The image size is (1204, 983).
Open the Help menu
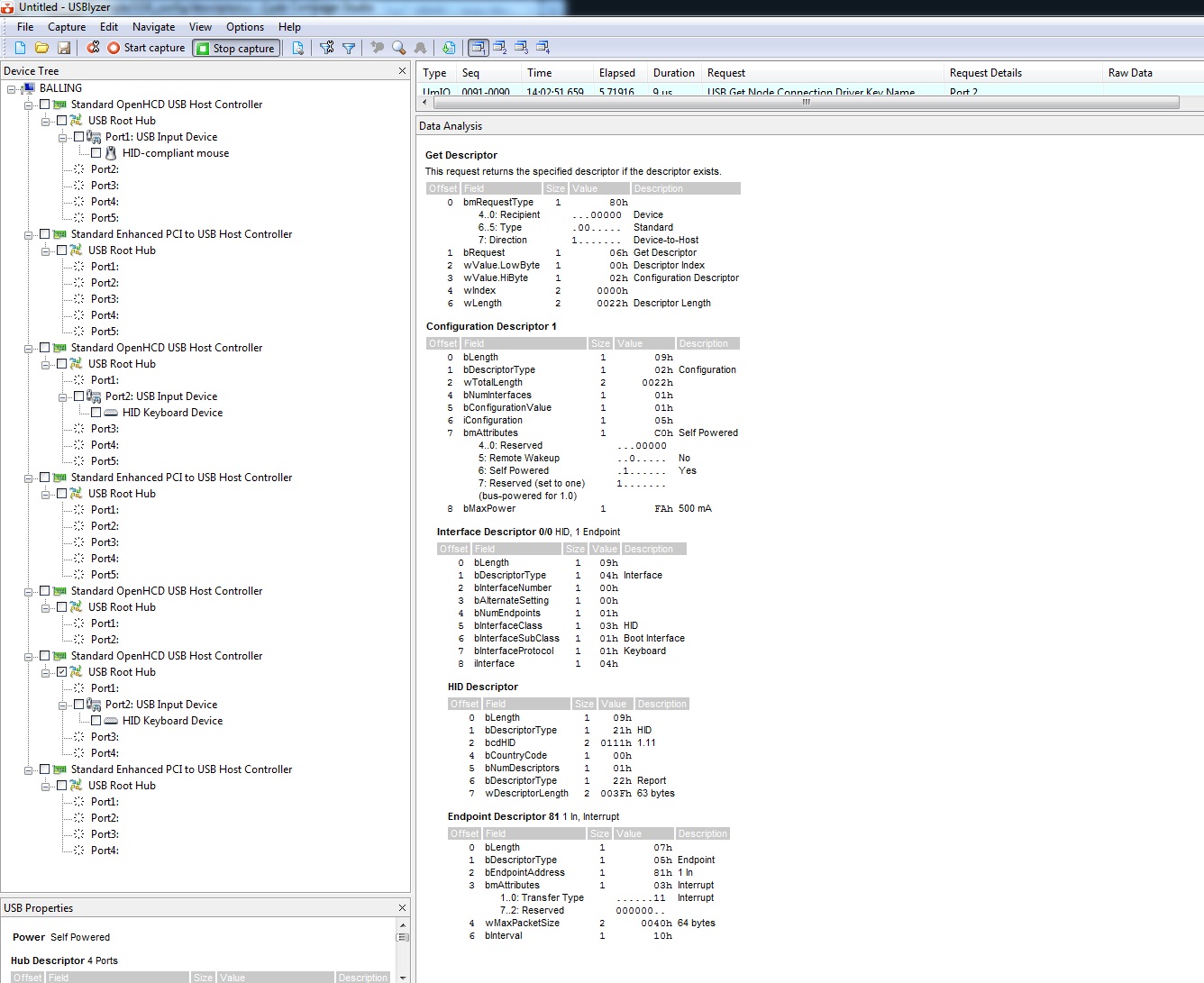pos(289,27)
